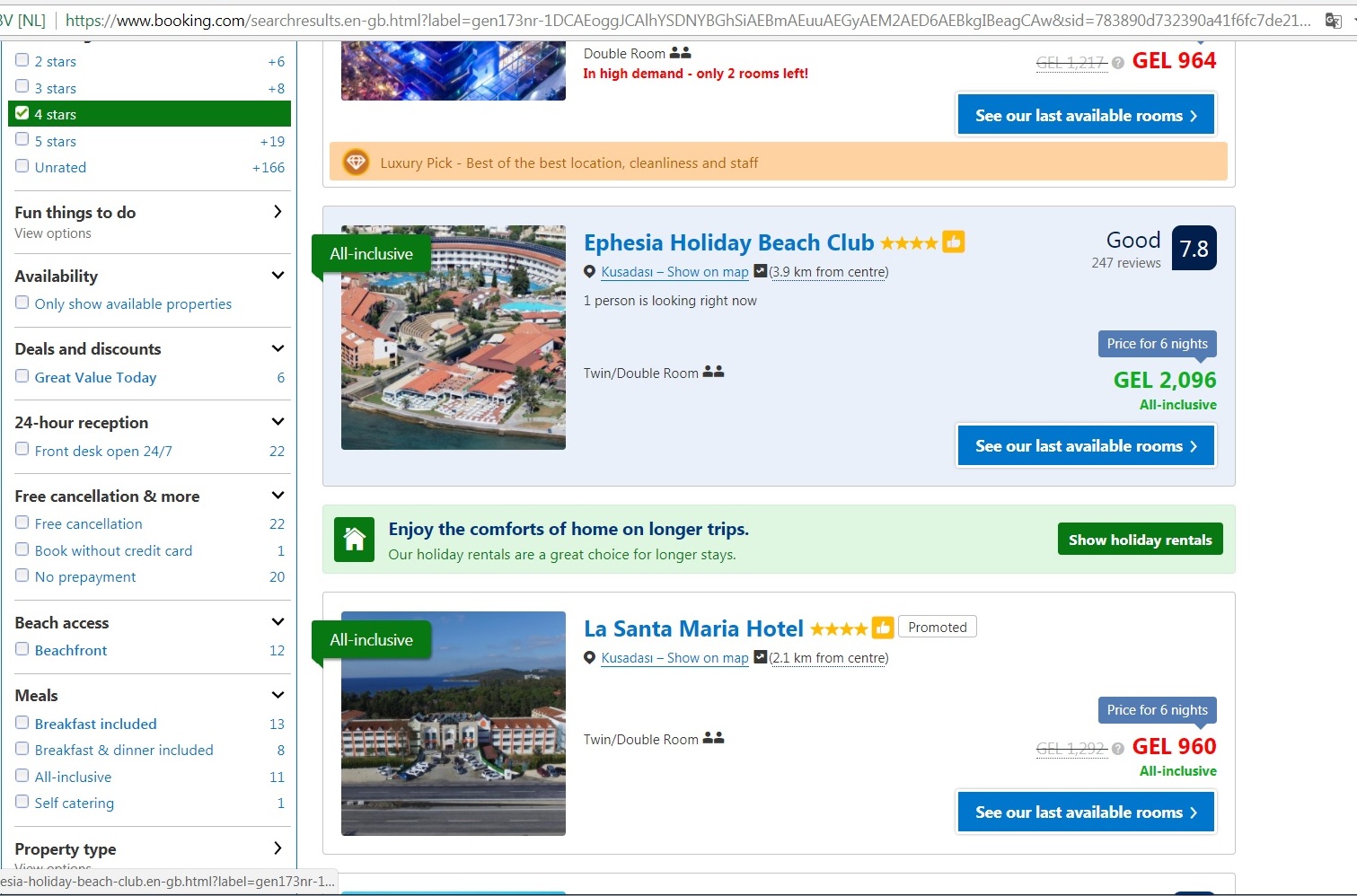This screenshot has height=896, width=1357.
Task: Click the Price for 6 nights tag above GEL 2,096
Action: pyautogui.click(x=1158, y=344)
